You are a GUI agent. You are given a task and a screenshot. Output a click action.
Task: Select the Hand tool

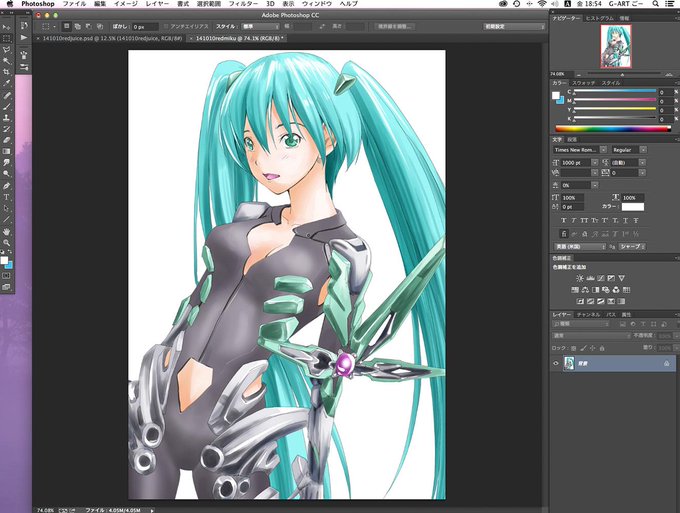(x=7, y=232)
